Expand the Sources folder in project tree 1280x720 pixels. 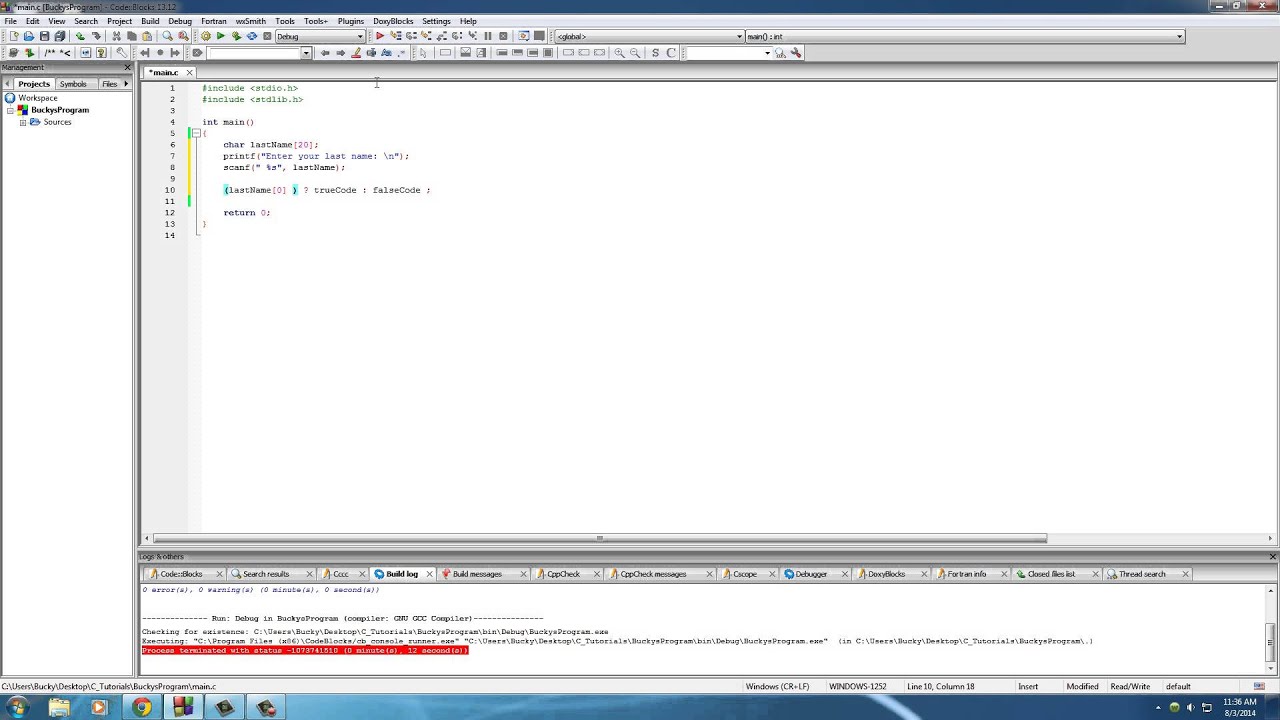point(23,122)
